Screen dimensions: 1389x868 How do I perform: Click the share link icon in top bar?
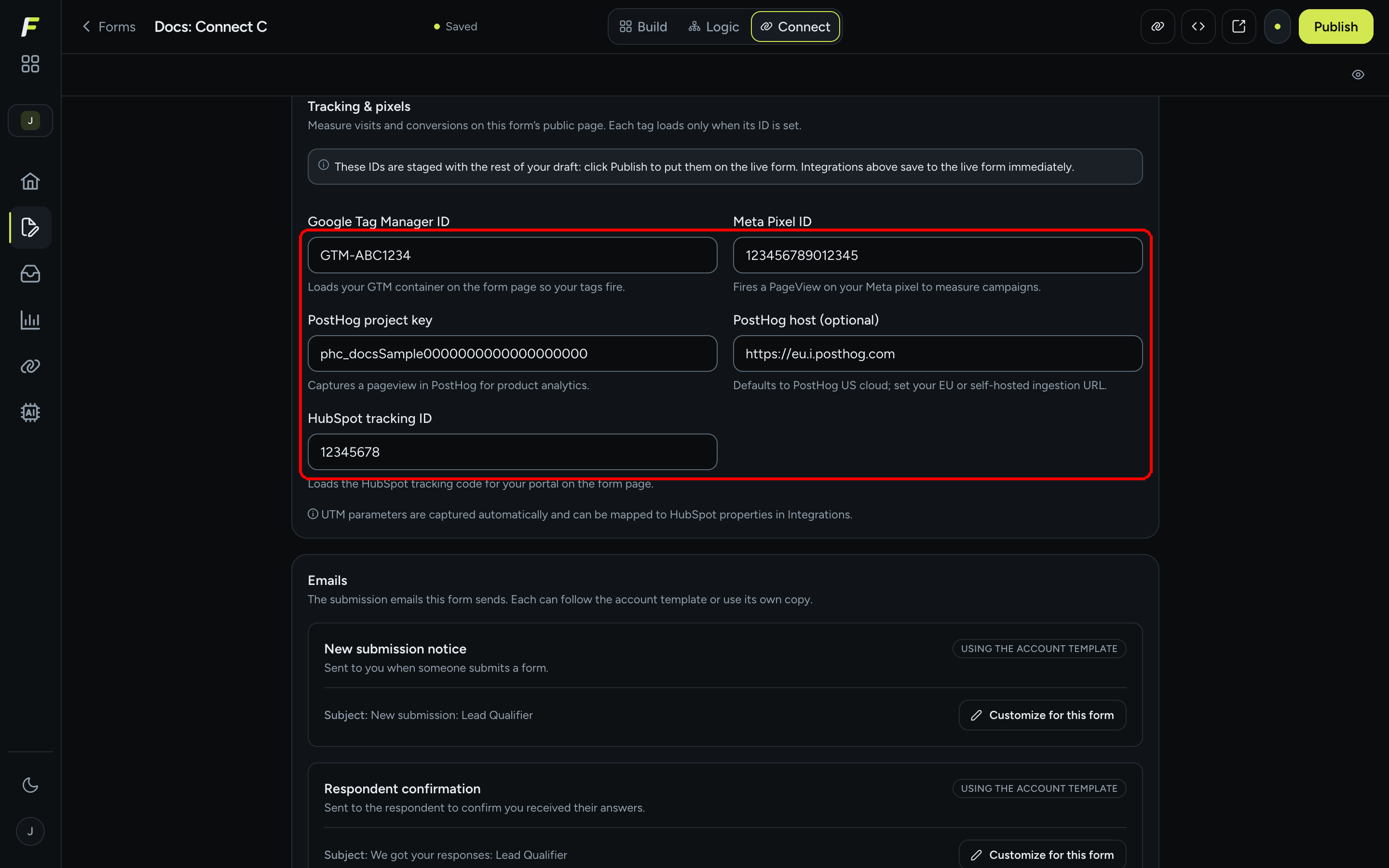point(1157,27)
